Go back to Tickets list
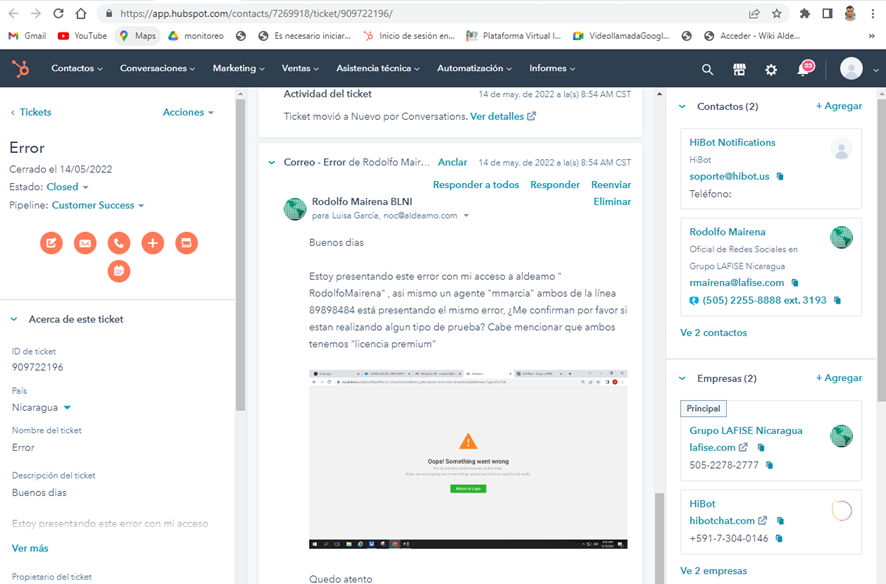 (31, 112)
